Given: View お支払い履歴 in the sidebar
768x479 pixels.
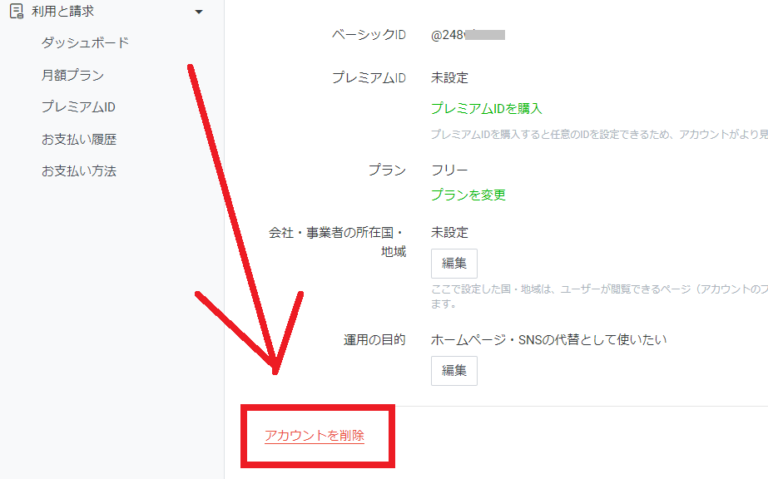Looking at the screenshot, I should click(85, 139).
